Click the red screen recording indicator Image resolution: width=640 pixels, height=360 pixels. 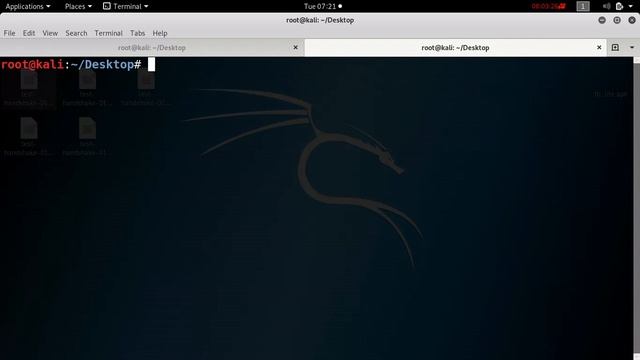point(549,6)
